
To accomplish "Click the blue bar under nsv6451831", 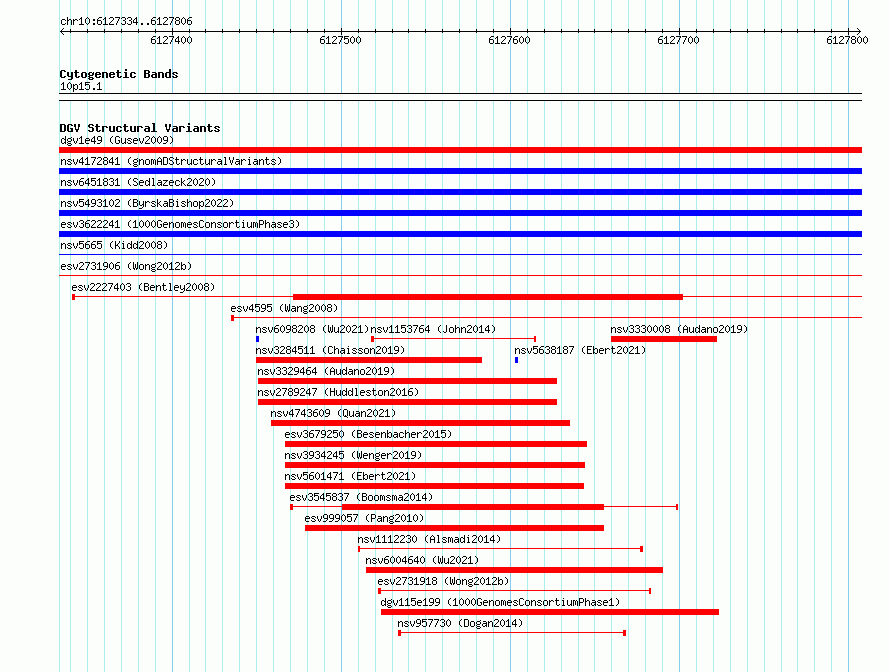I will (460, 192).
